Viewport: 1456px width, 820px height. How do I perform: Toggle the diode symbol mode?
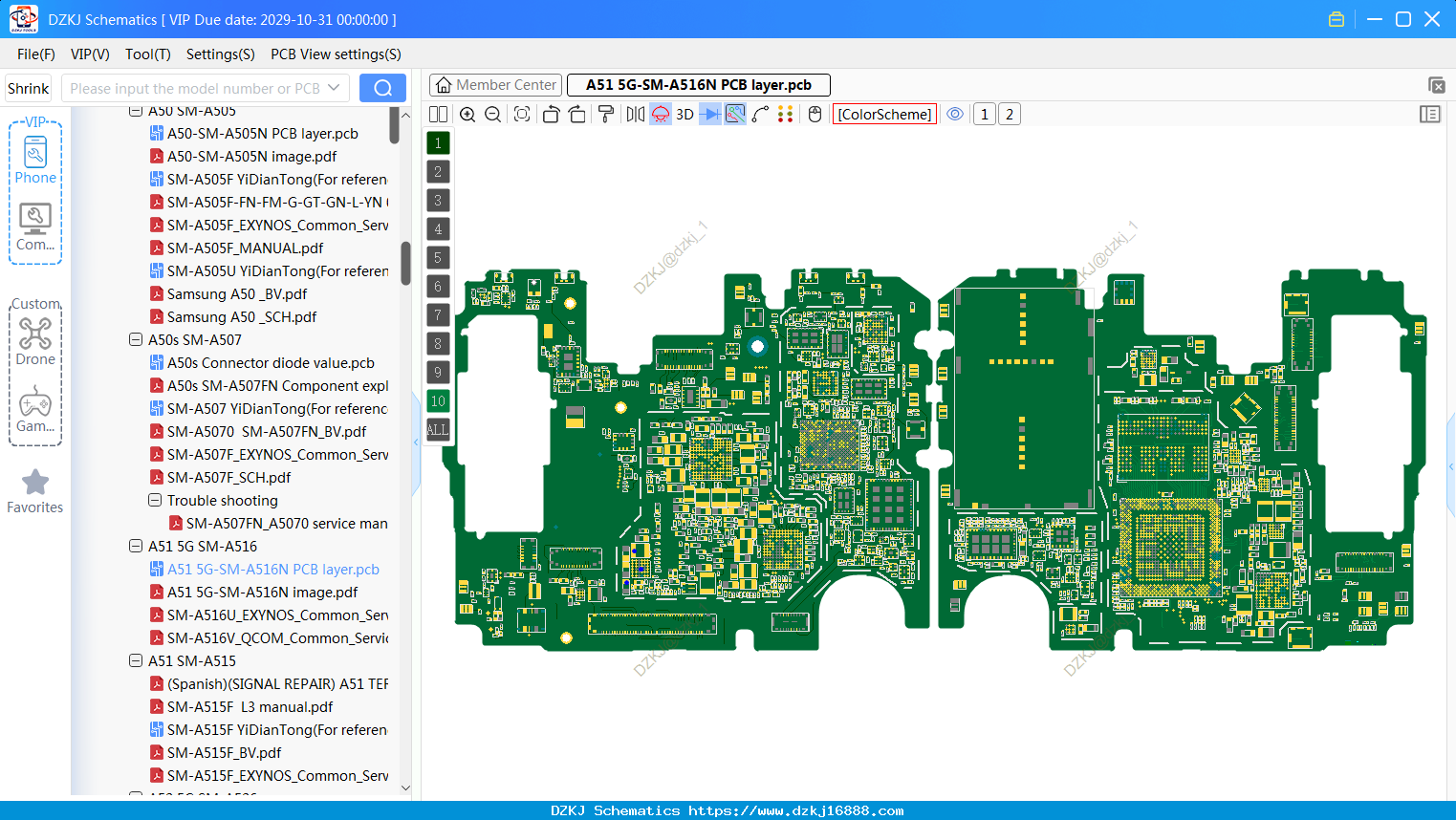710,115
